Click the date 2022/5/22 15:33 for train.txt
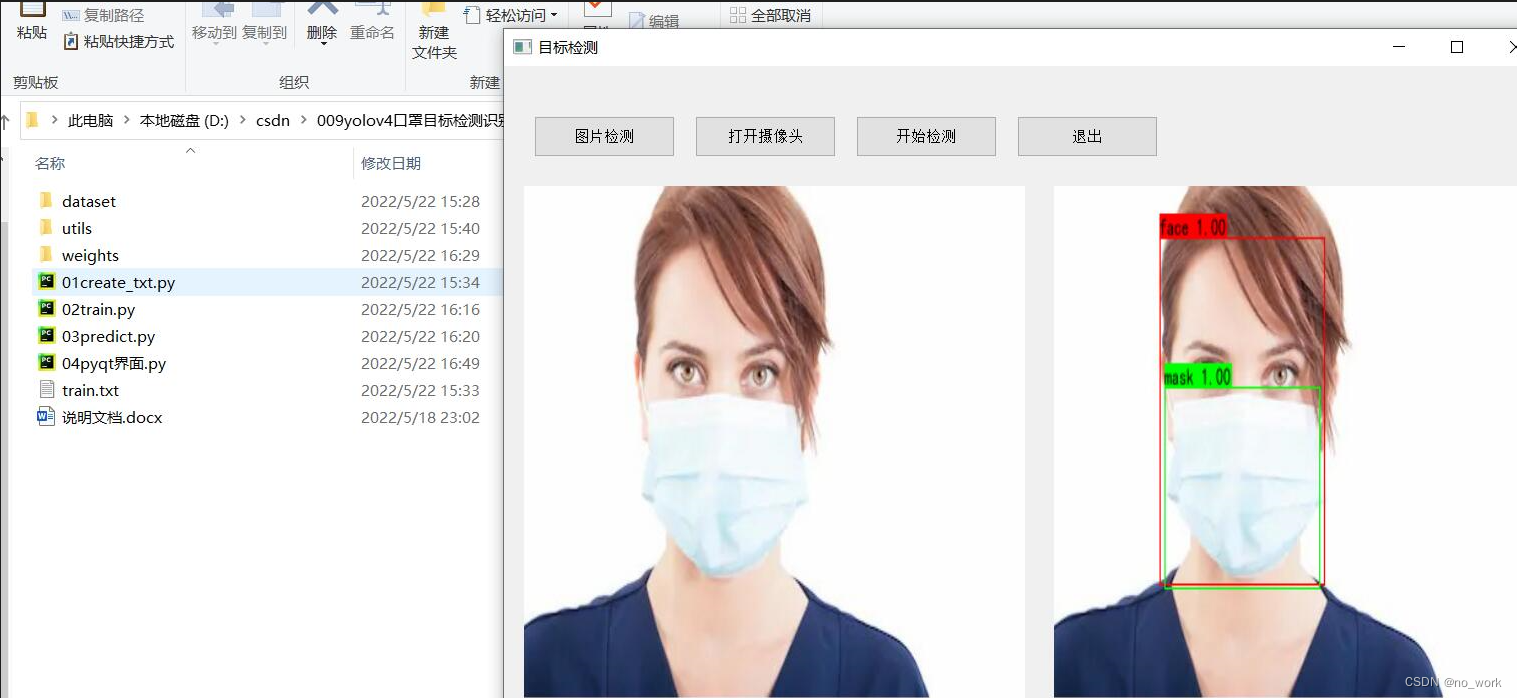Viewport: 1517px width, 698px height. coord(420,390)
